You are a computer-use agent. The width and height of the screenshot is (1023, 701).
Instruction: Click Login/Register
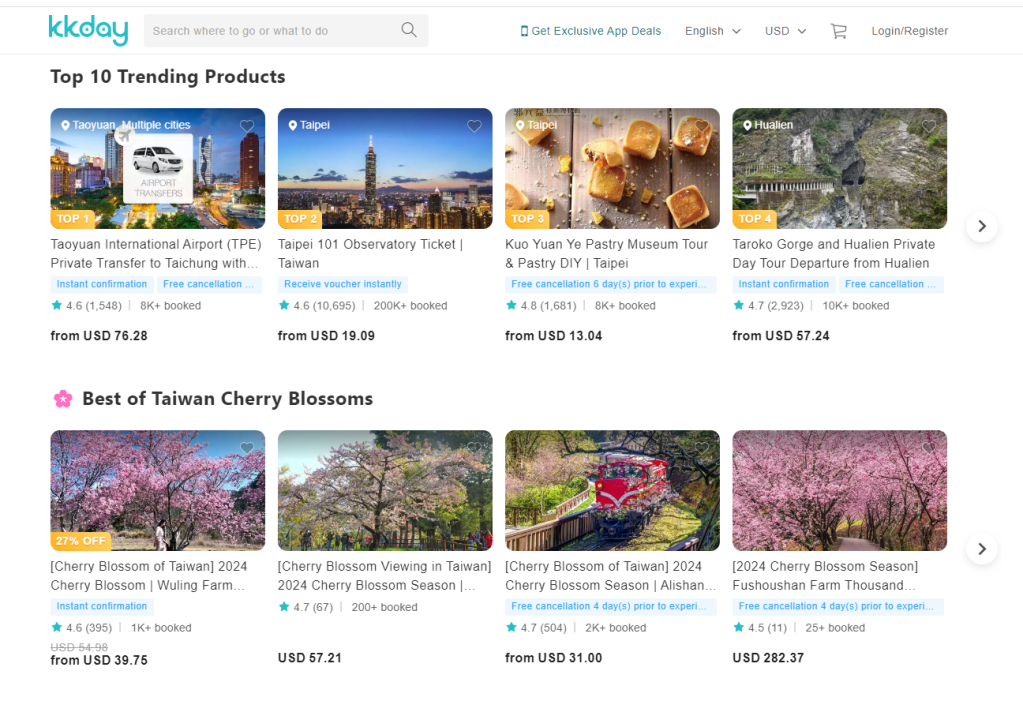click(909, 31)
